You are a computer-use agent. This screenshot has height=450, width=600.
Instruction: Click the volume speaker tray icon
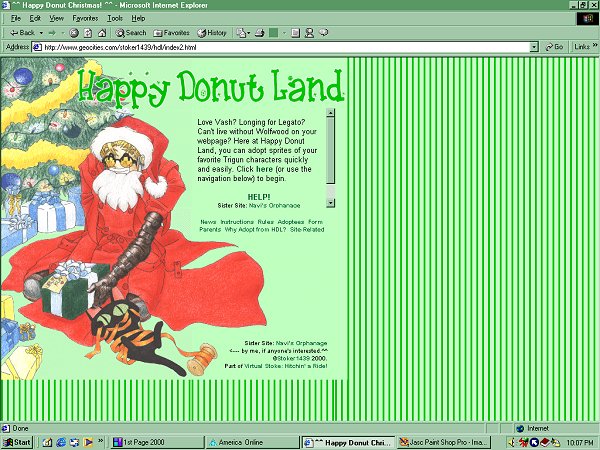512,443
